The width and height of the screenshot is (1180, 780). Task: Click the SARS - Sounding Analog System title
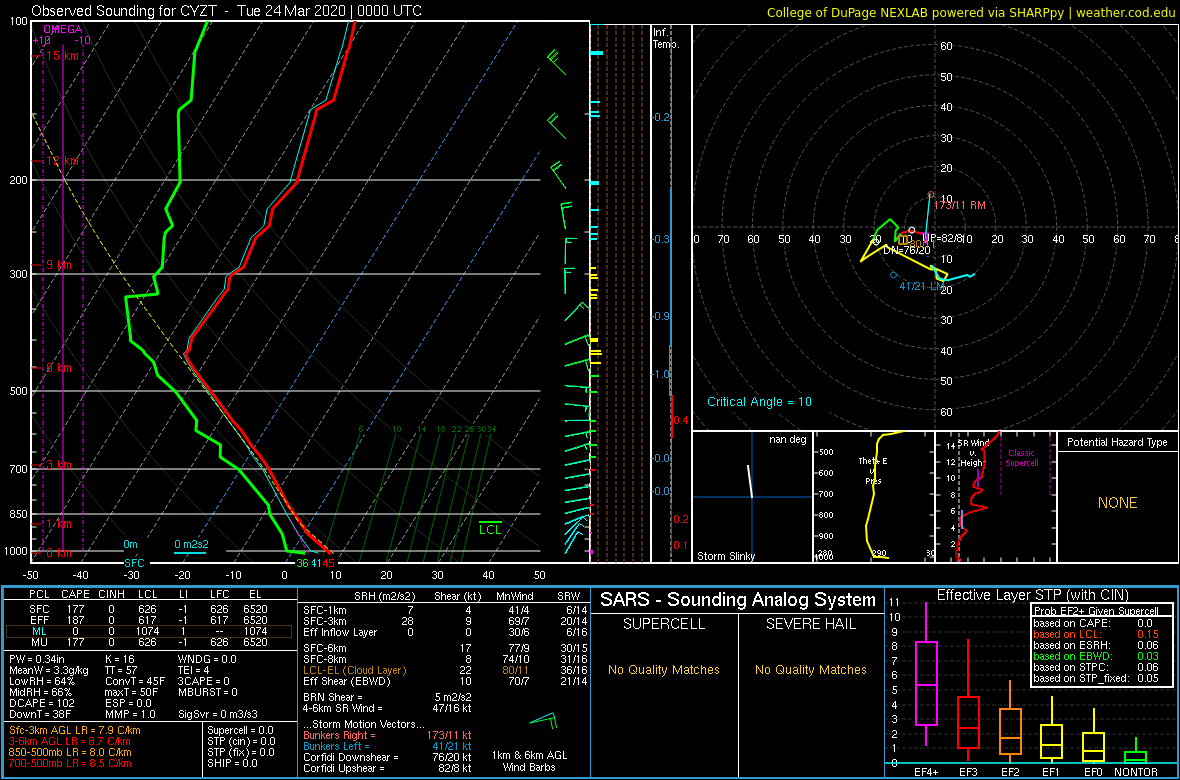[738, 600]
